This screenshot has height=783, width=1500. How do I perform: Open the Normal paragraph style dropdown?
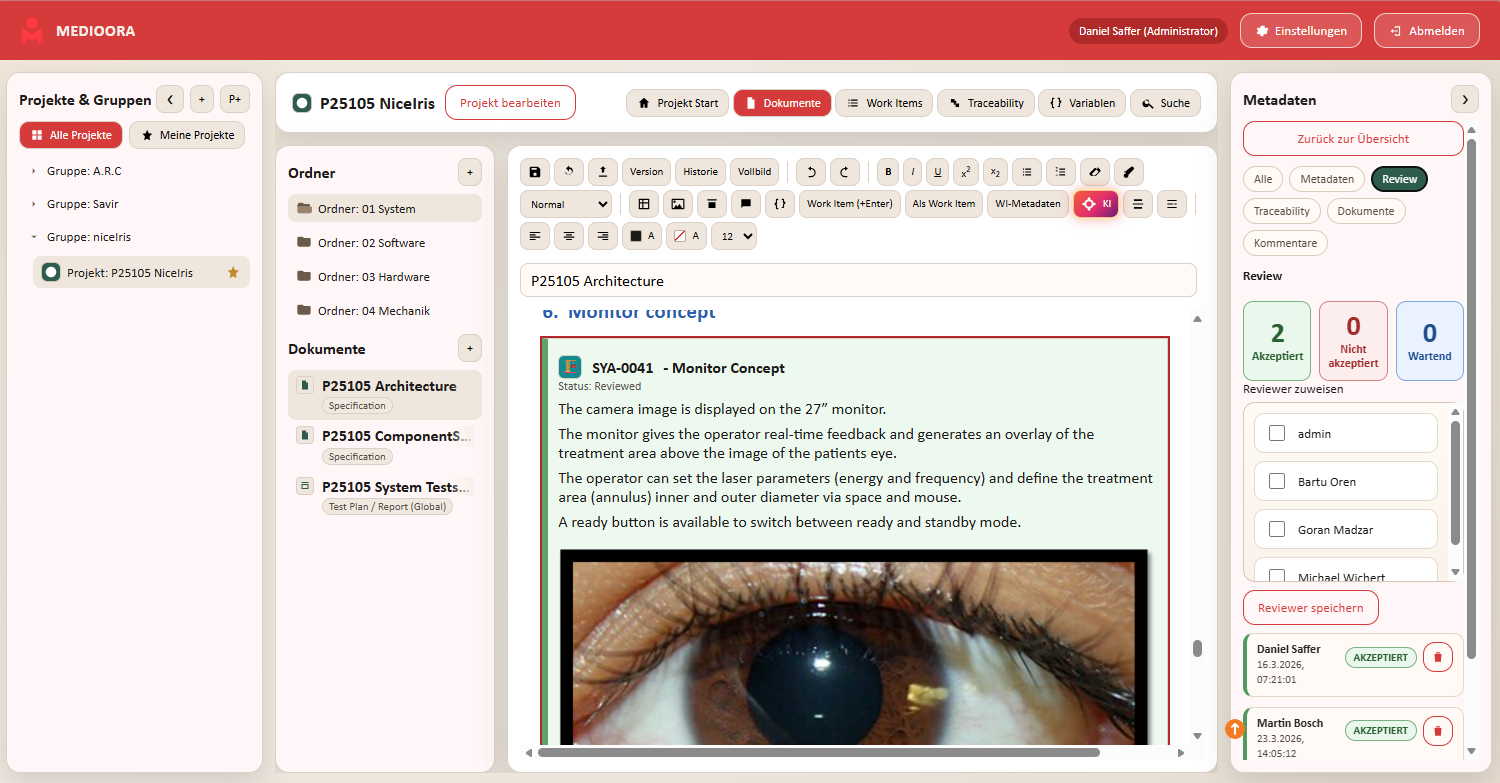[565, 204]
